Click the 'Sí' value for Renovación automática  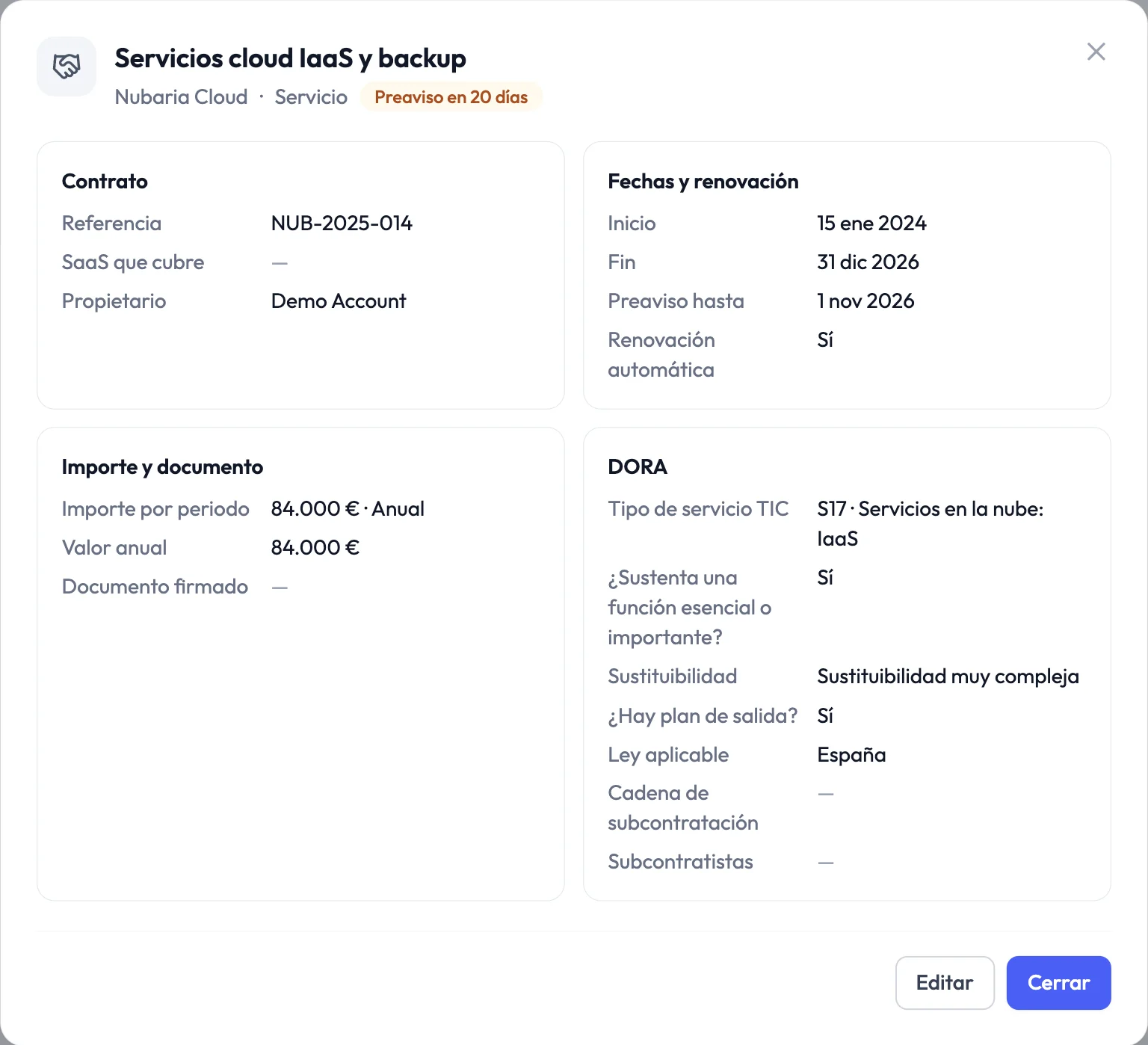pos(825,340)
